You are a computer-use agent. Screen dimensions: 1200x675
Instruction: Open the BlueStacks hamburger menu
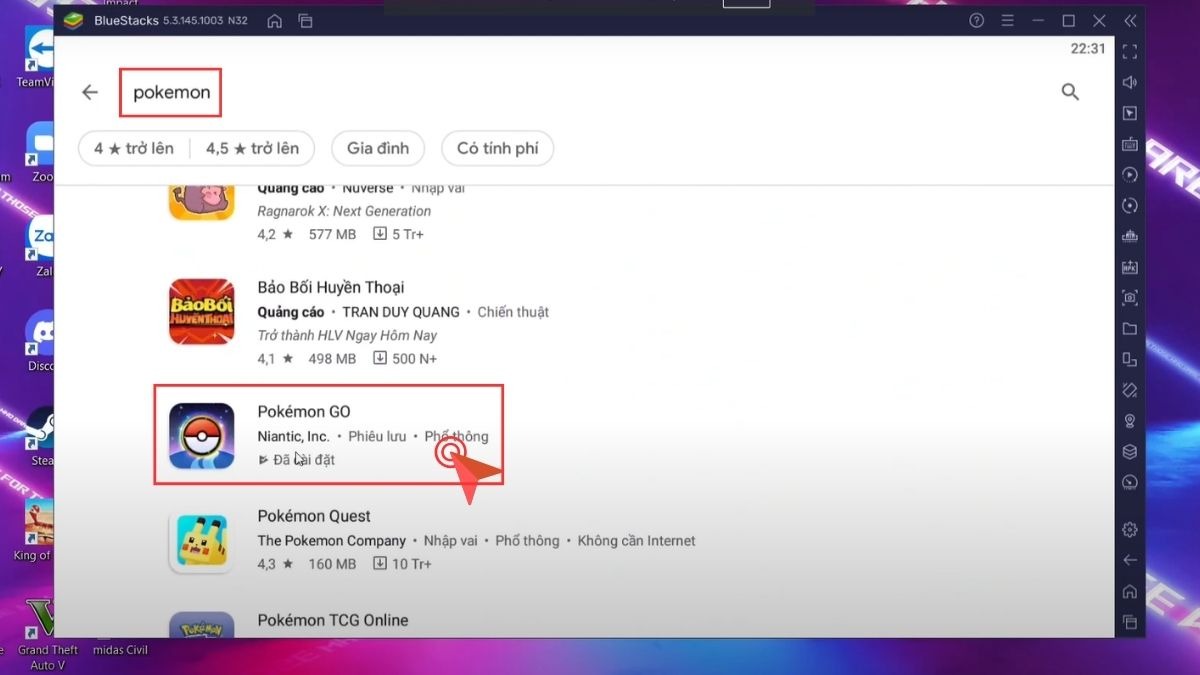1008,20
